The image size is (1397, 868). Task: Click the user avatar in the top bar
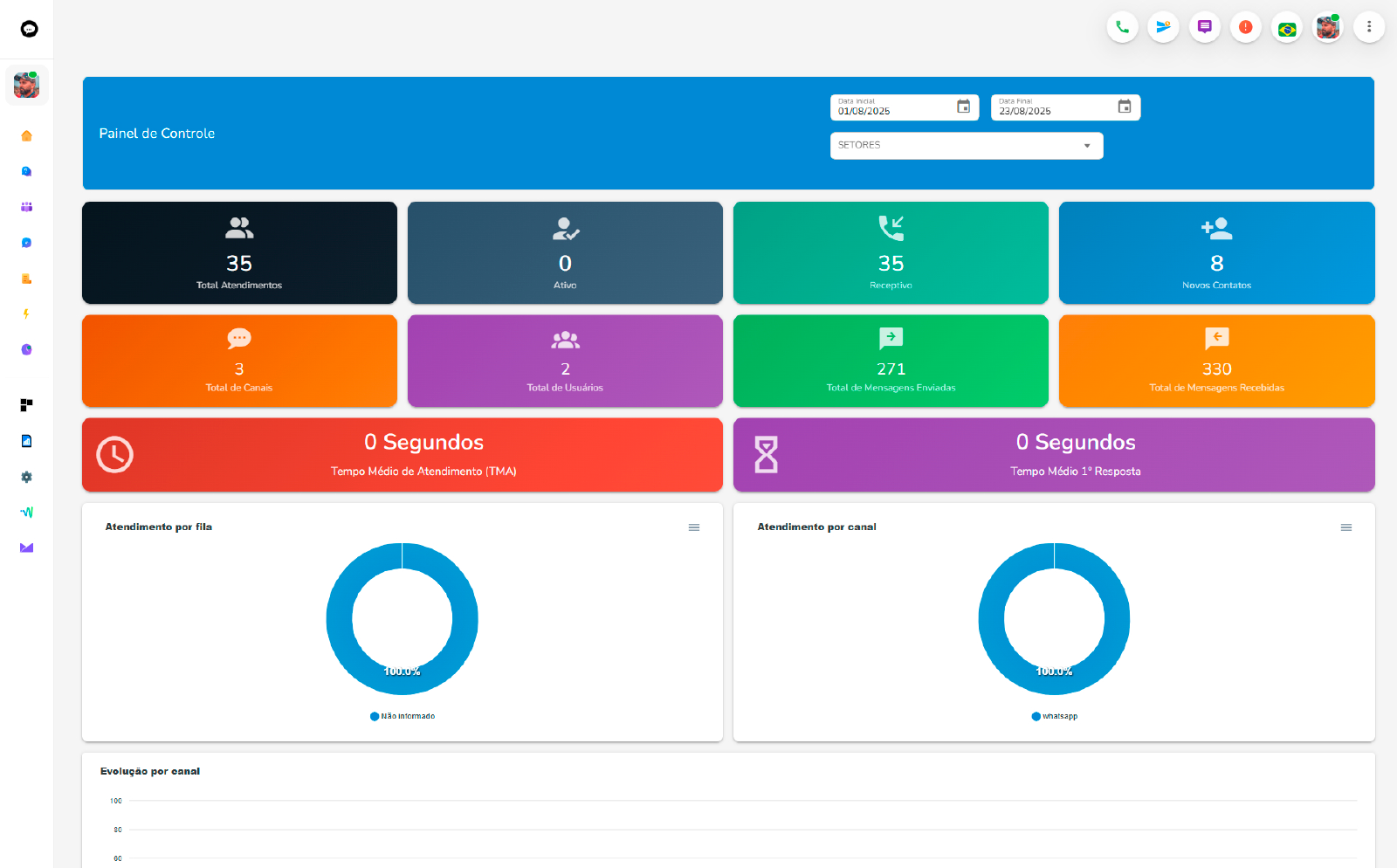(x=1327, y=27)
